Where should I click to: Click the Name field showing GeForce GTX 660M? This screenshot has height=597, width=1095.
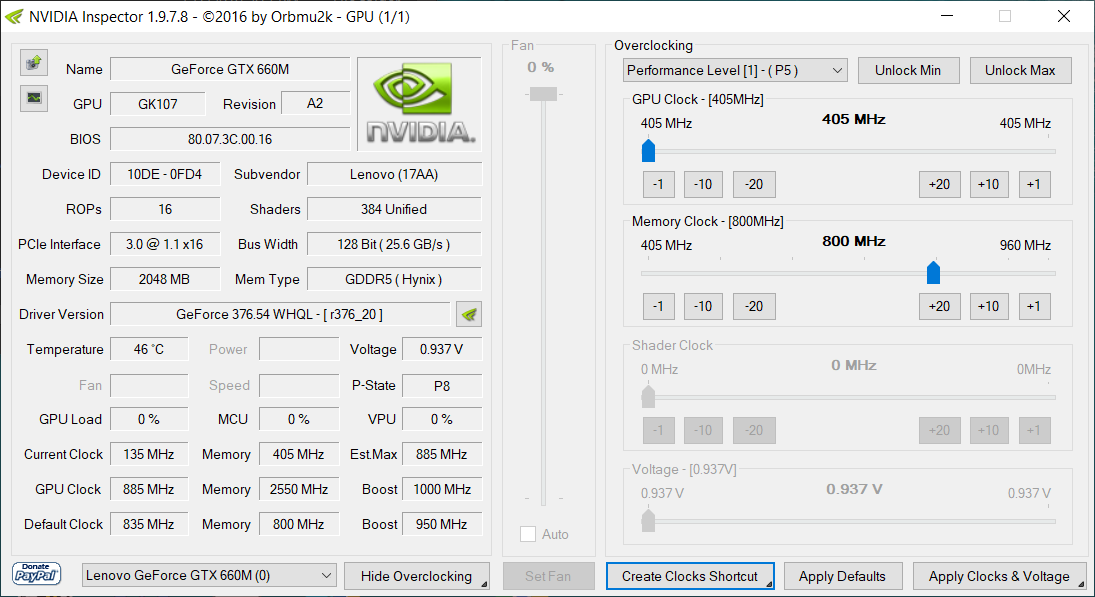[x=230, y=69]
